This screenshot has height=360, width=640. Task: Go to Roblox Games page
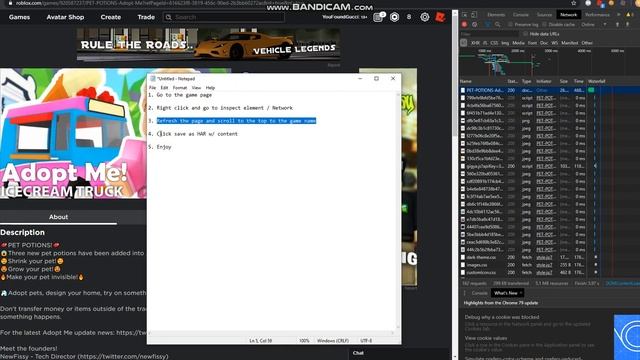tap(19, 17)
